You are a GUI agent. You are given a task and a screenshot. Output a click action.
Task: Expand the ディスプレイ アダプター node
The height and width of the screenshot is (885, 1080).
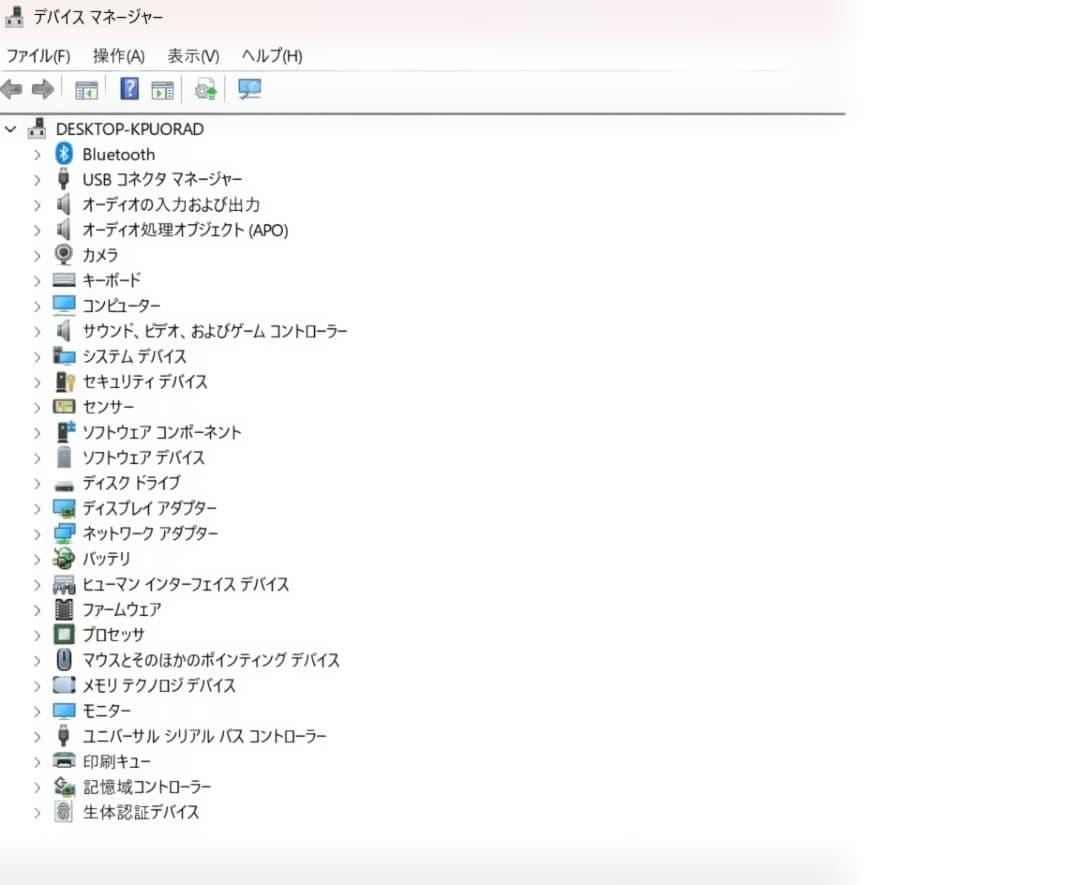click(x=37, y=509)
